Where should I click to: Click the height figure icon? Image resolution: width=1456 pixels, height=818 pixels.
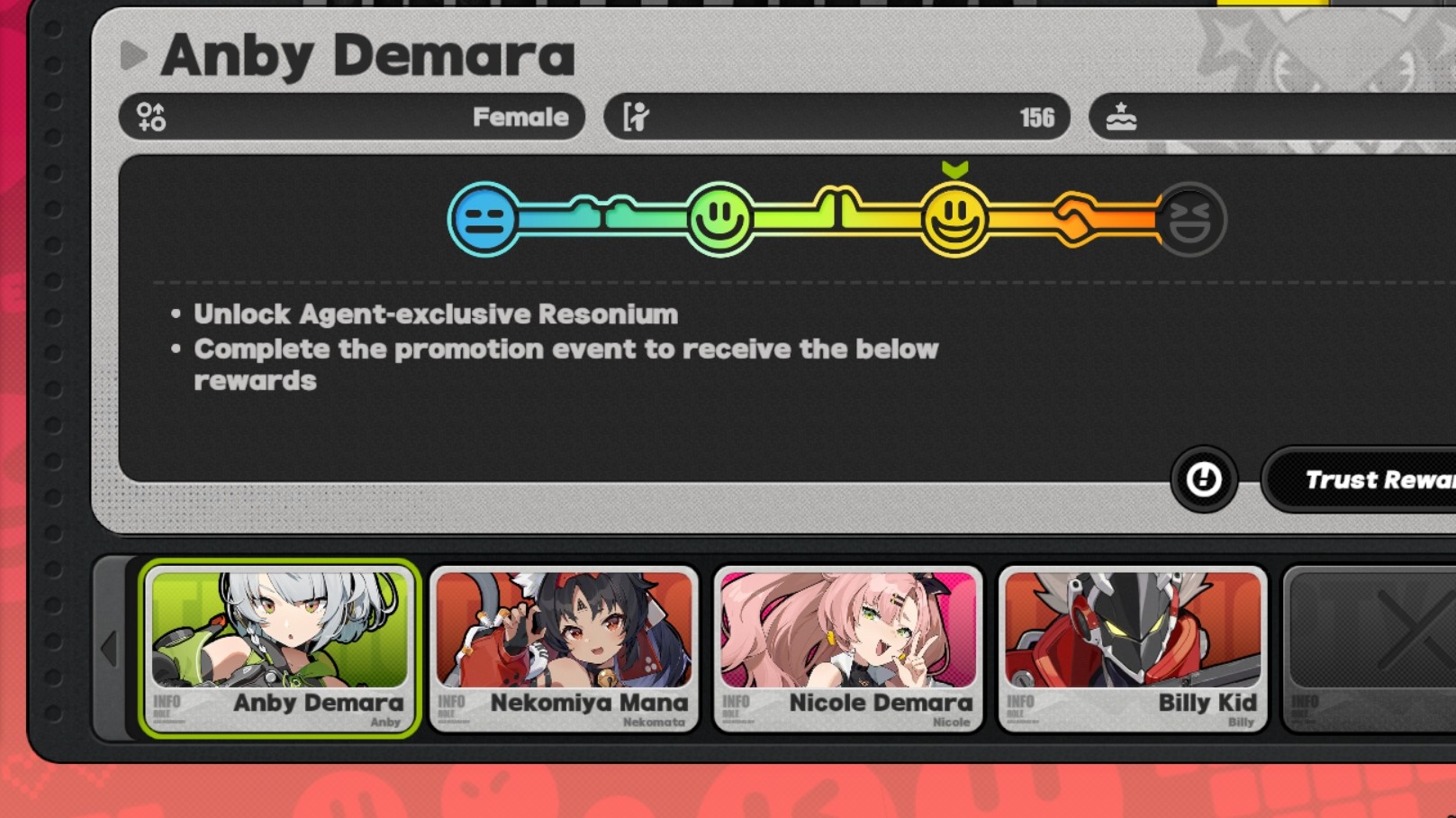tap(636, 117)
